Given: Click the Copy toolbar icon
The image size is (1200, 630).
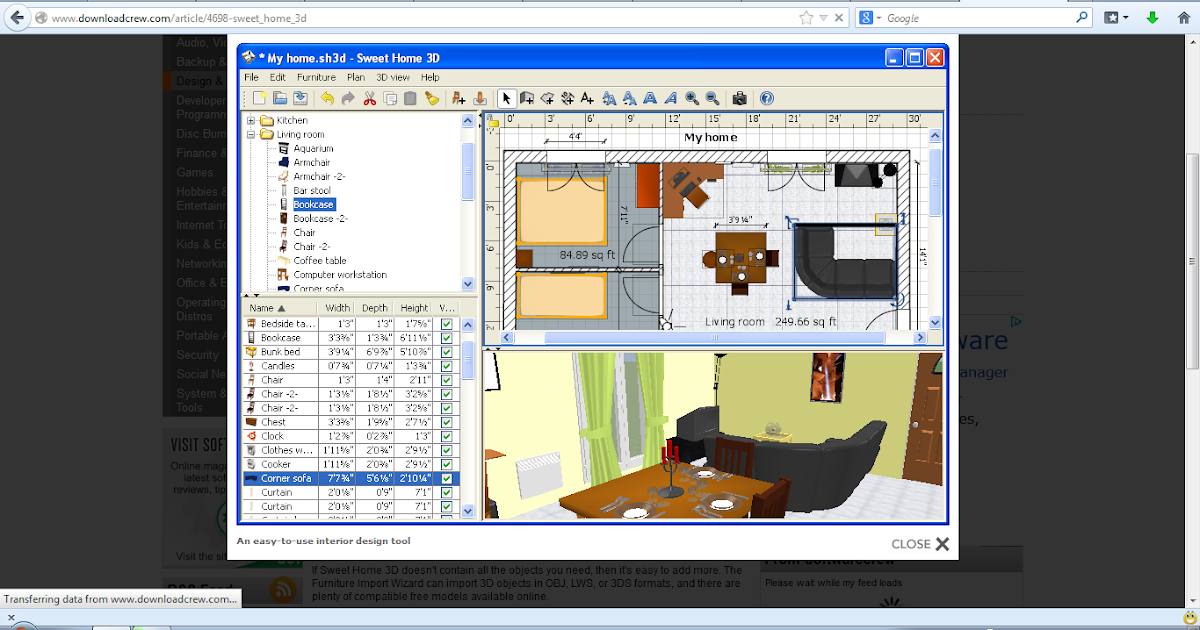Looking at the screenshot, I should tap(390, 98).
